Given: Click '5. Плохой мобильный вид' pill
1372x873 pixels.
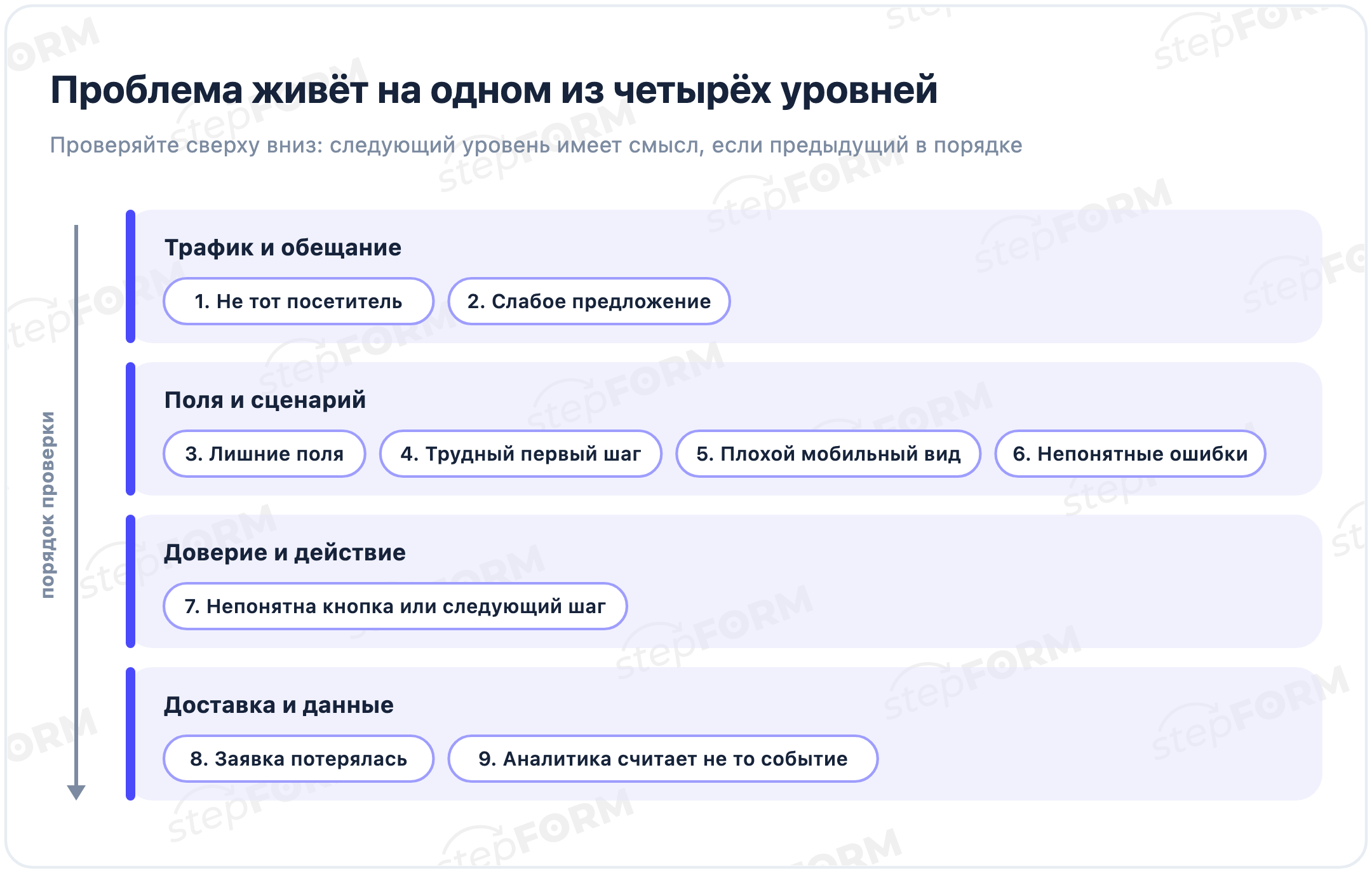Looking at the screenshot, I should pyautogui.click(x=828, y=454).
